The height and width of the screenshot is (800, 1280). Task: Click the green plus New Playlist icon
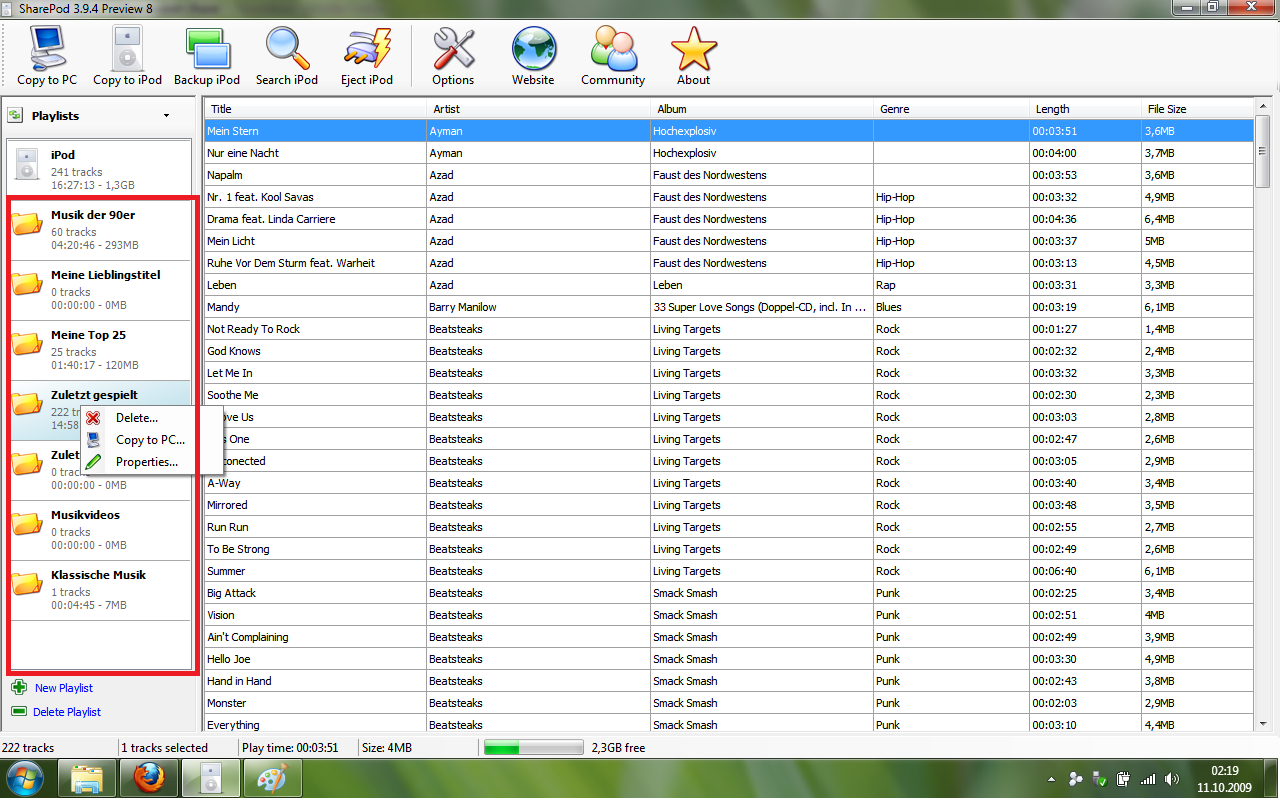pos(19,687)
